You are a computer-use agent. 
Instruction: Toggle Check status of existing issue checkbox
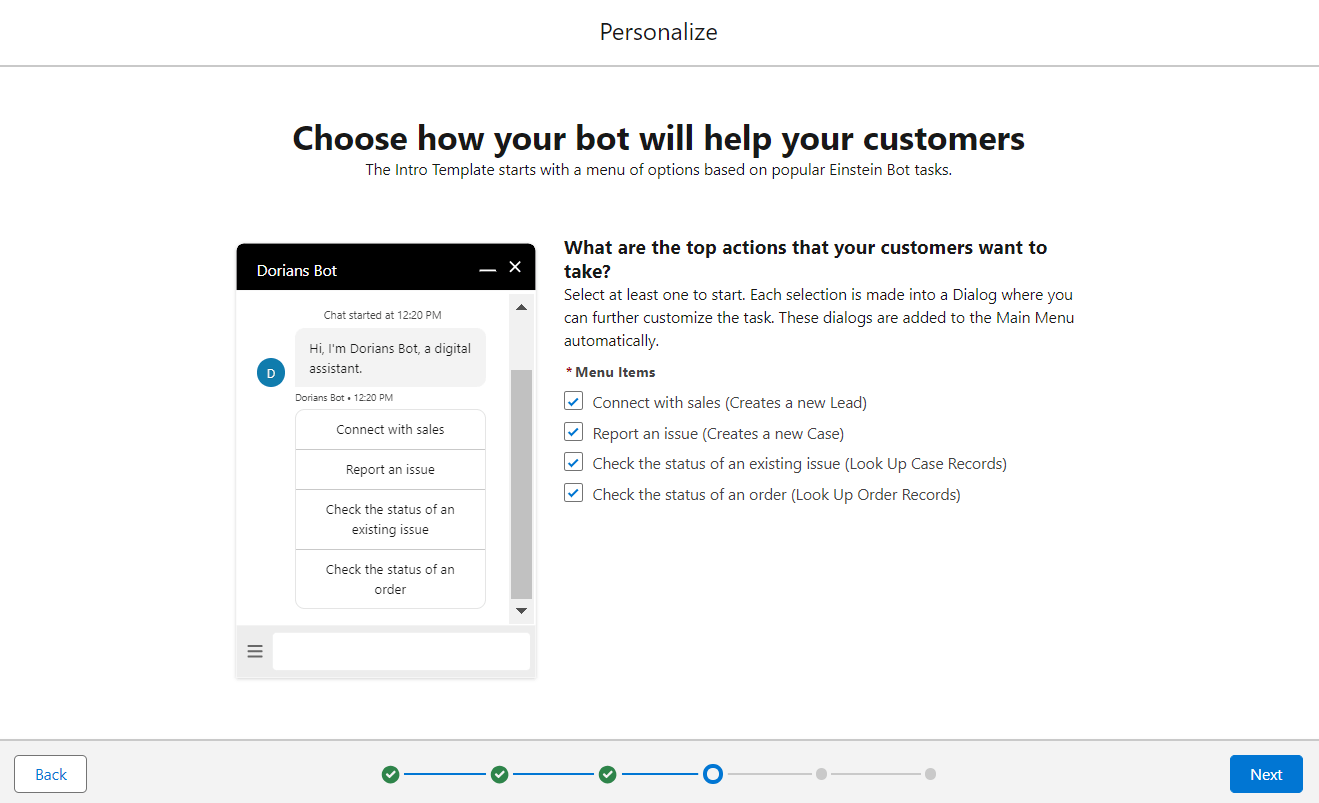(x=573, y=462)
